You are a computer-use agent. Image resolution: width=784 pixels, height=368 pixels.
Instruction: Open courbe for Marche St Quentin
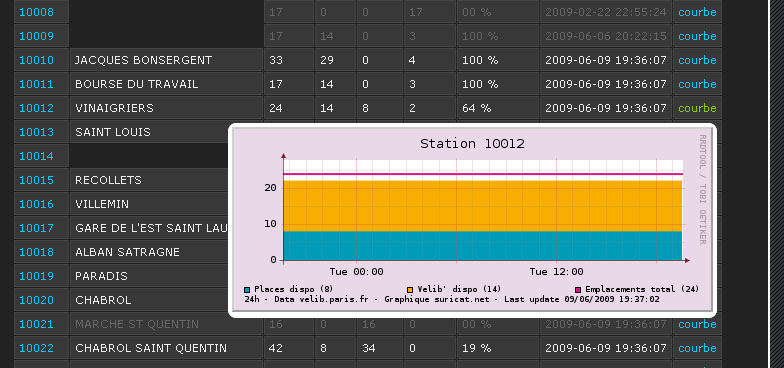(697, 324)
